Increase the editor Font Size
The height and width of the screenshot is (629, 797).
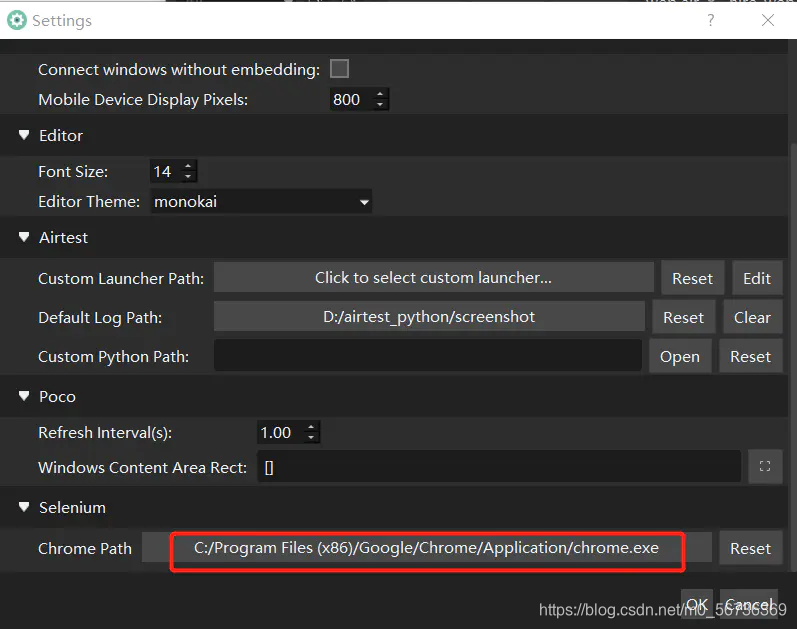[x=188, y=166]
